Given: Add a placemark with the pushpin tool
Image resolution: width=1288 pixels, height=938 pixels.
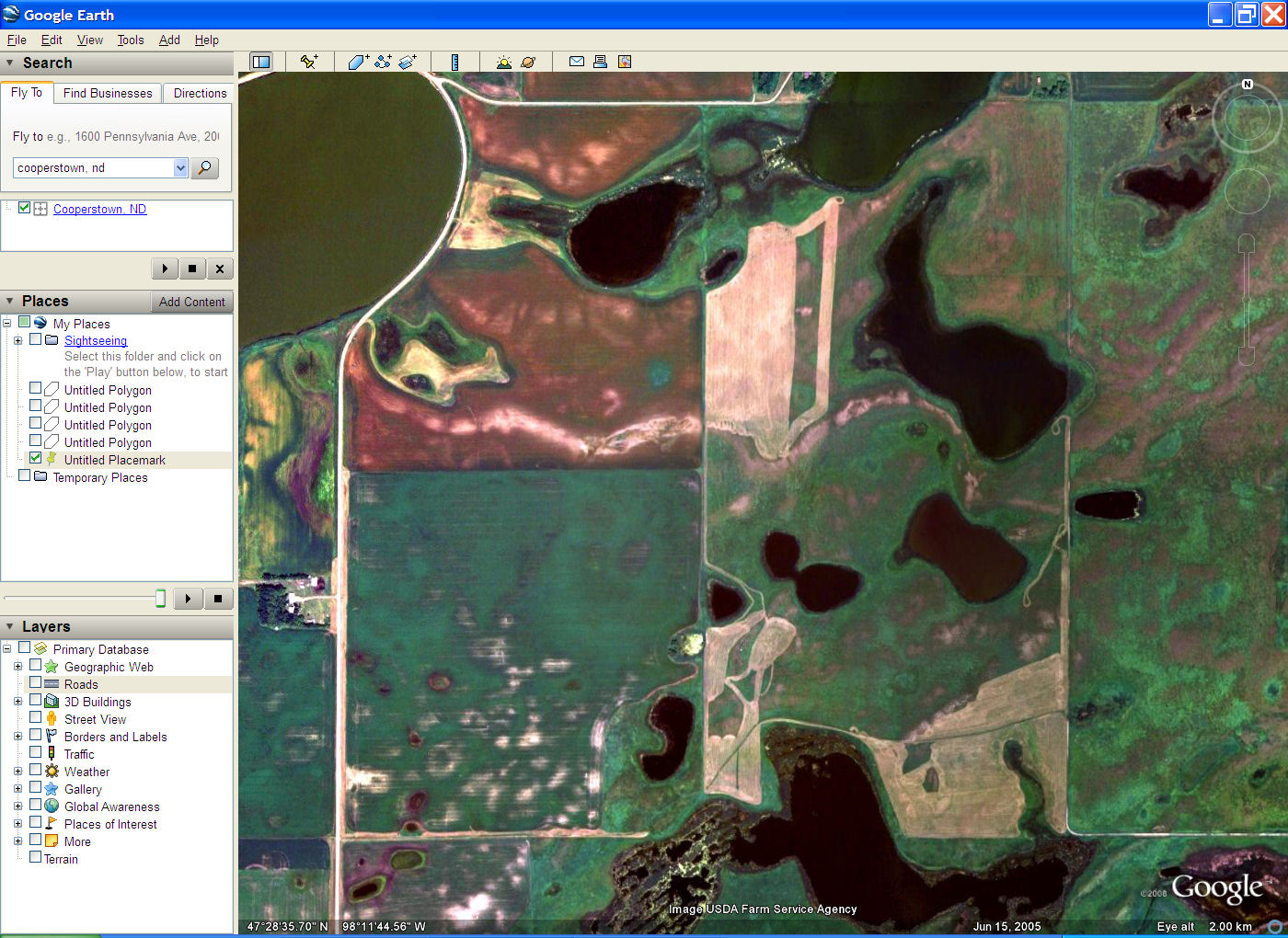Looking at the screenshot, I should point(309,62).
